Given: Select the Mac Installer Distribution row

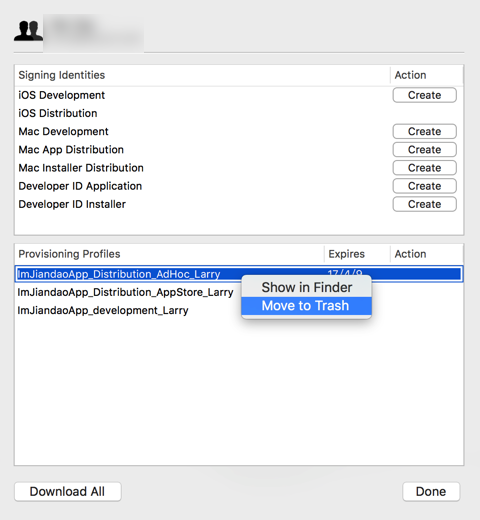Looking at the screenshot, I should tap(239, 168).
